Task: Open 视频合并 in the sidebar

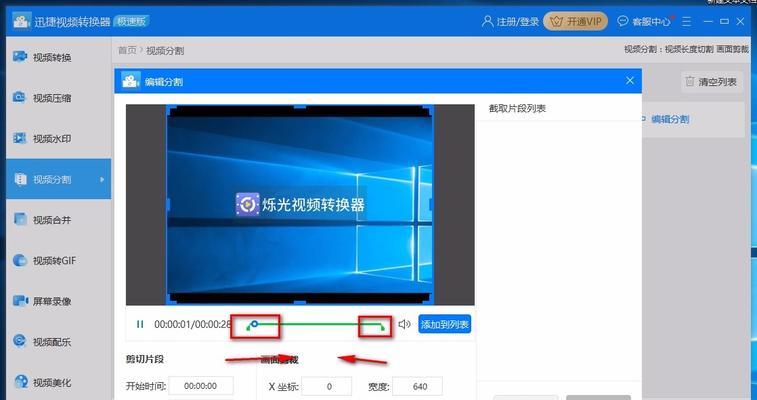Action: [x=58, y=220]
